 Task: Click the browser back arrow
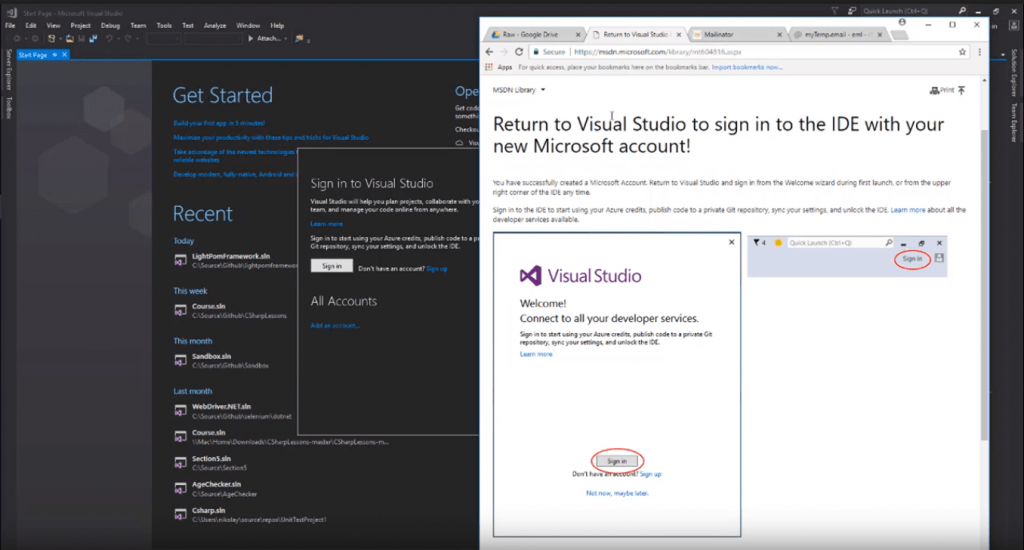tap(489, 52)
